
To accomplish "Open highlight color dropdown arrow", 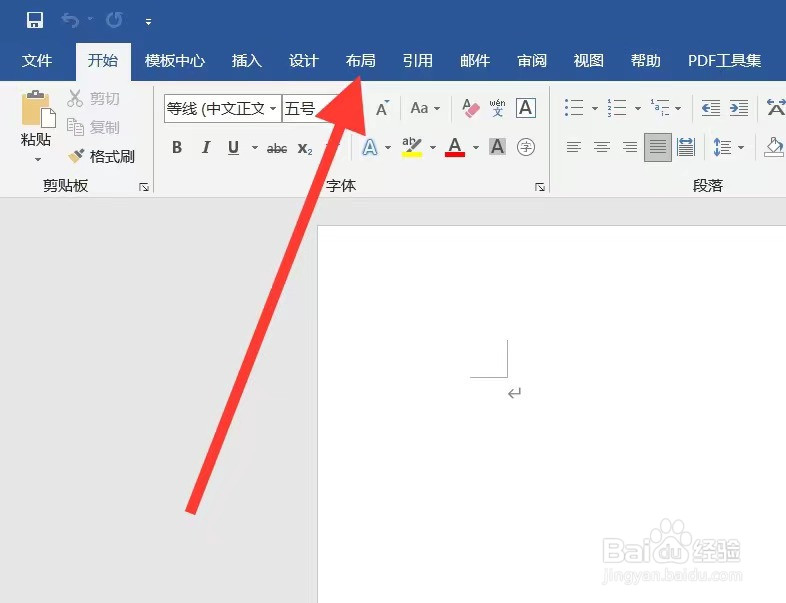I will point(433,148).
